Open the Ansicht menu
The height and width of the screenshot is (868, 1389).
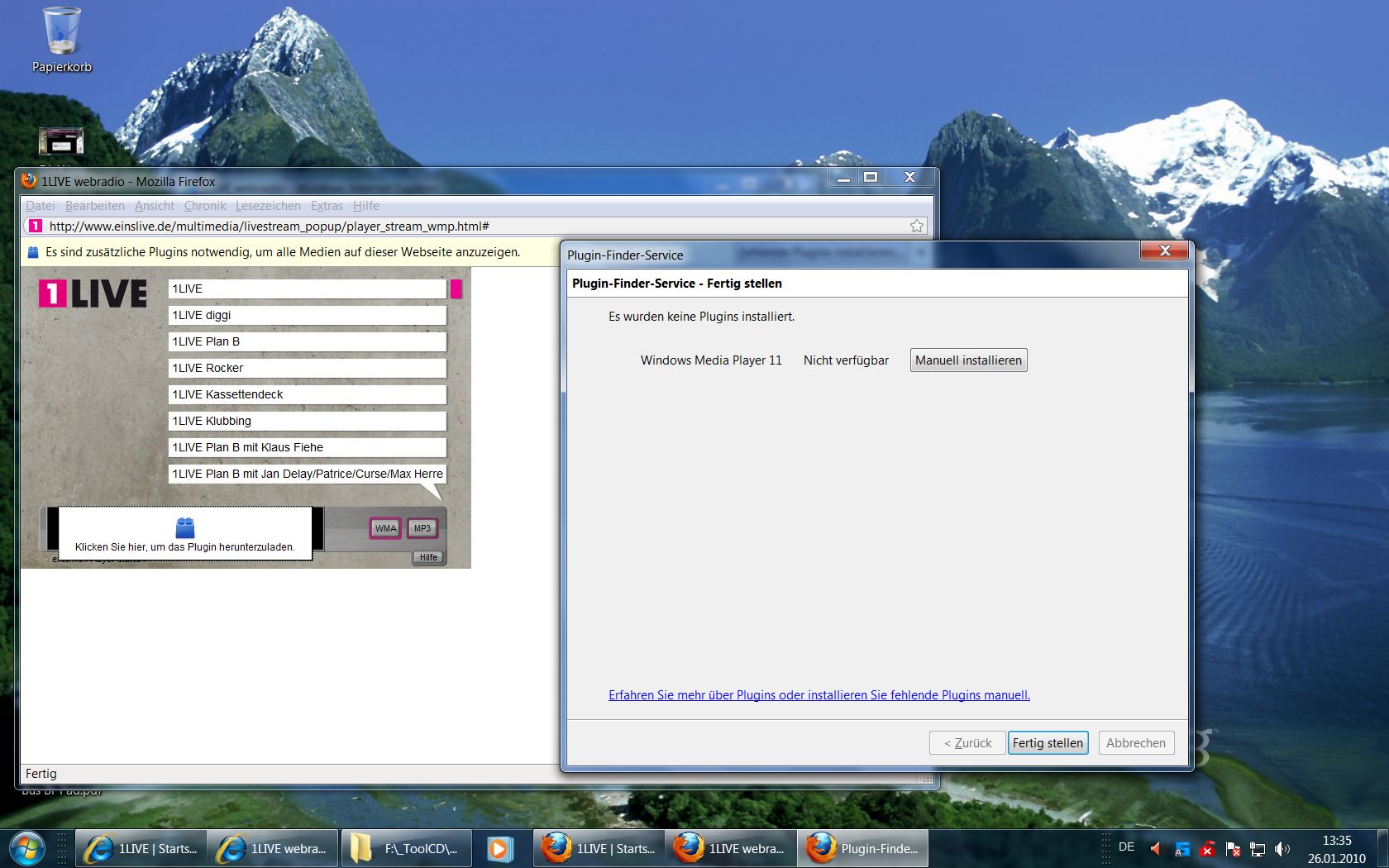[155, 206]
